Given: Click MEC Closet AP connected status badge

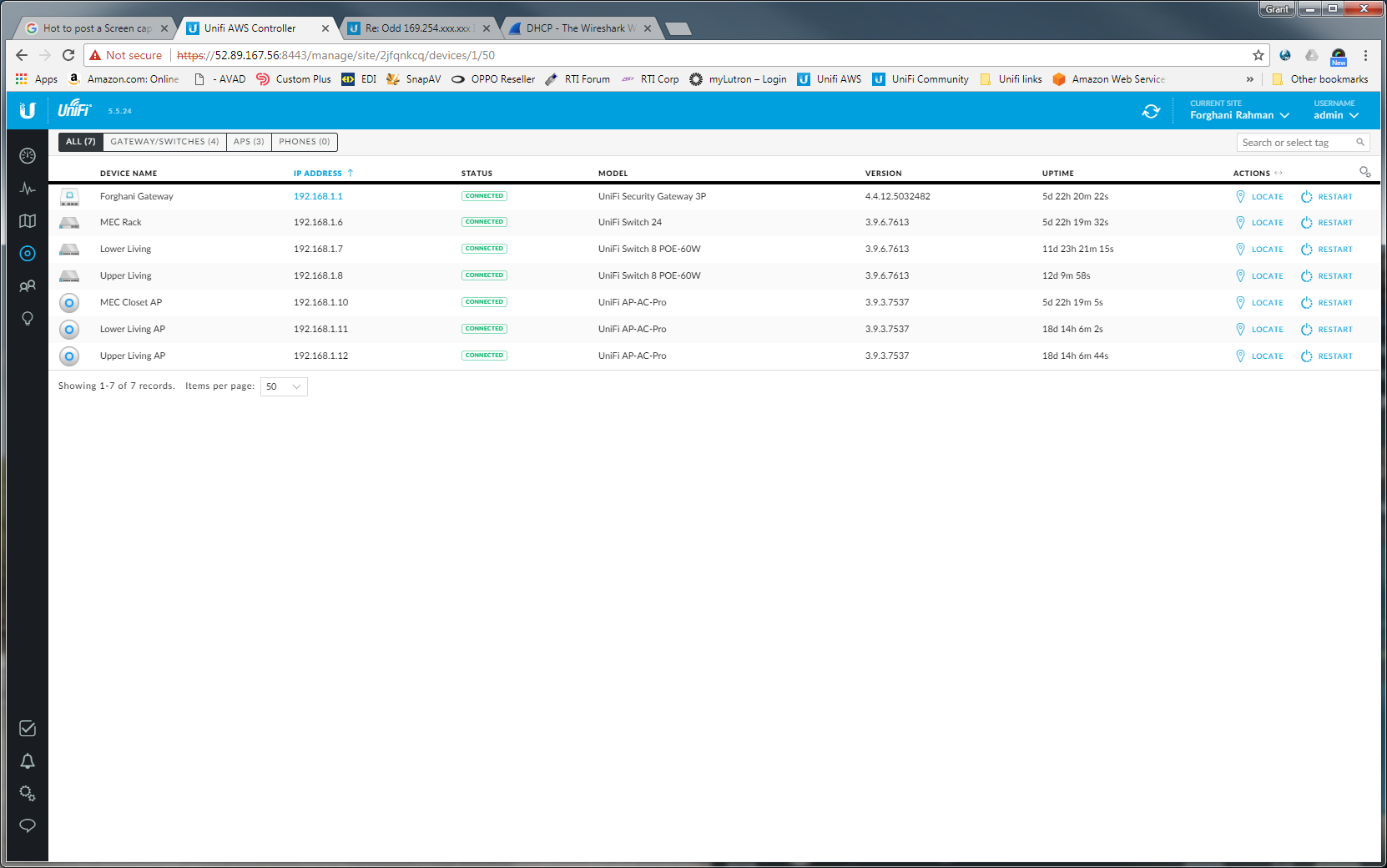Looking at the screenshot, I should tap(484, 302).
